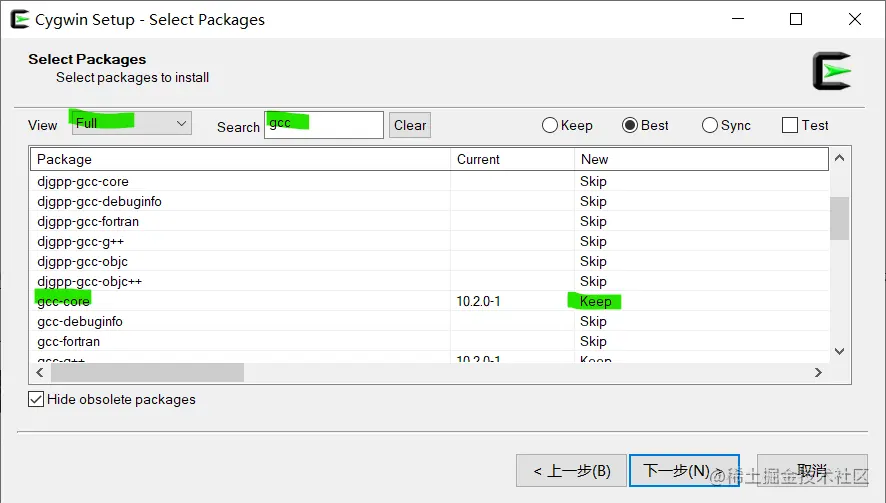Click the vertical scrollbar up arrow
The width and height of the screenshot is (886, 503).
(840, 158)
